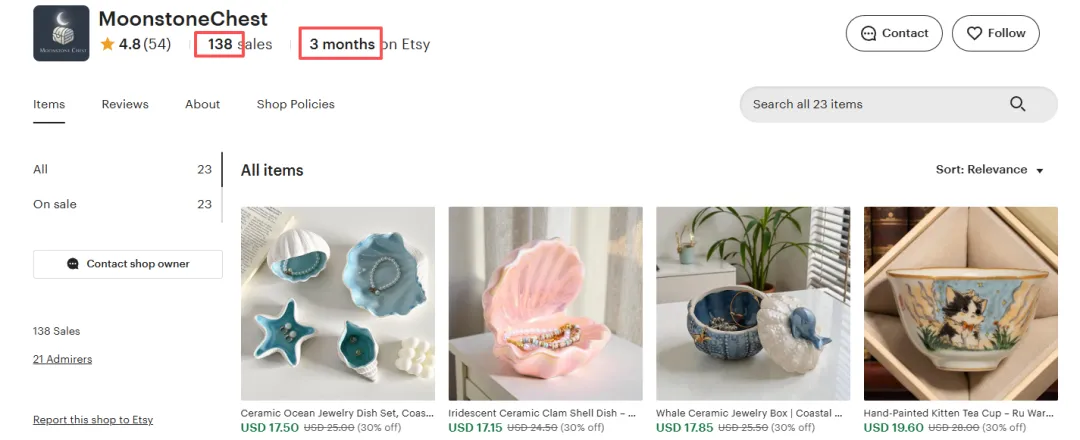The image size is (1080, 440).
Task: Open the Hand-Painted Kitten Tea Cup image
Action: point(961,304)
